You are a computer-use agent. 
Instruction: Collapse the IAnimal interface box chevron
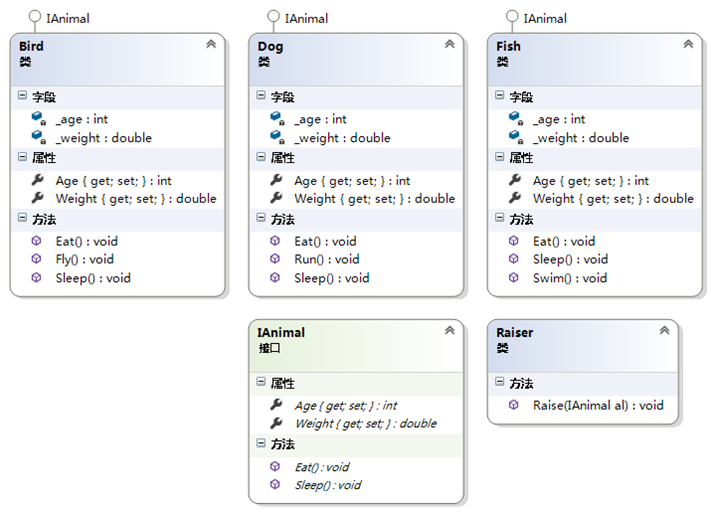pos(449,330)
